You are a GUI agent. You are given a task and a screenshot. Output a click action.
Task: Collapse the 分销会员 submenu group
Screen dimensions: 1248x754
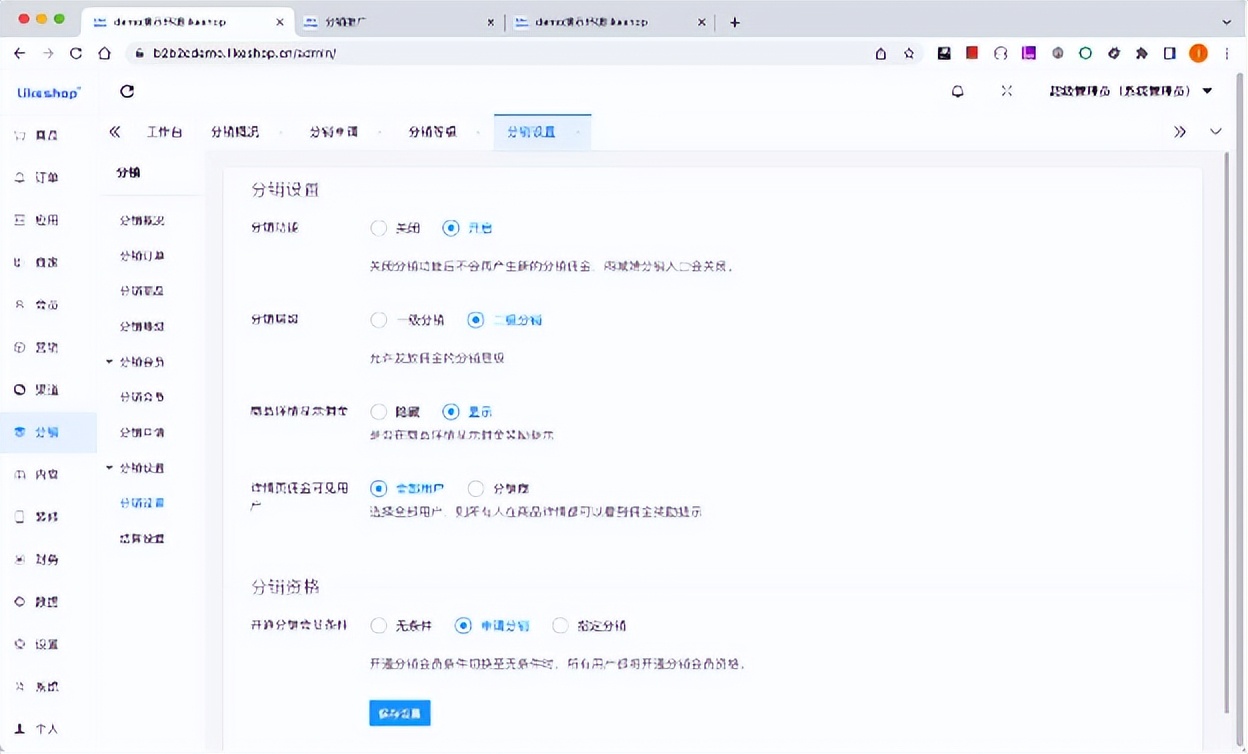(x=110, y=362)
